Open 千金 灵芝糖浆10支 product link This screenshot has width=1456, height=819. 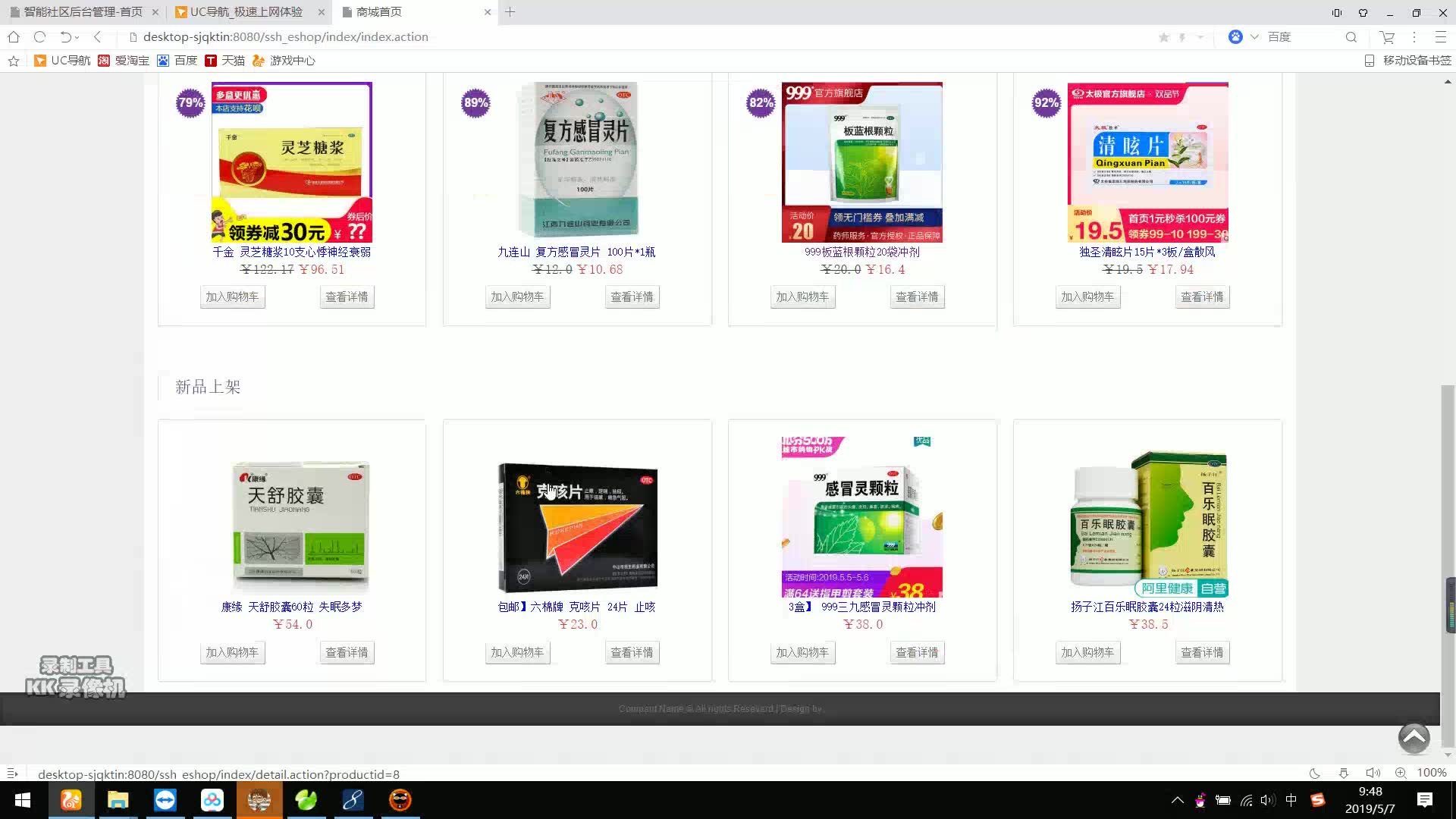[292, 252]
